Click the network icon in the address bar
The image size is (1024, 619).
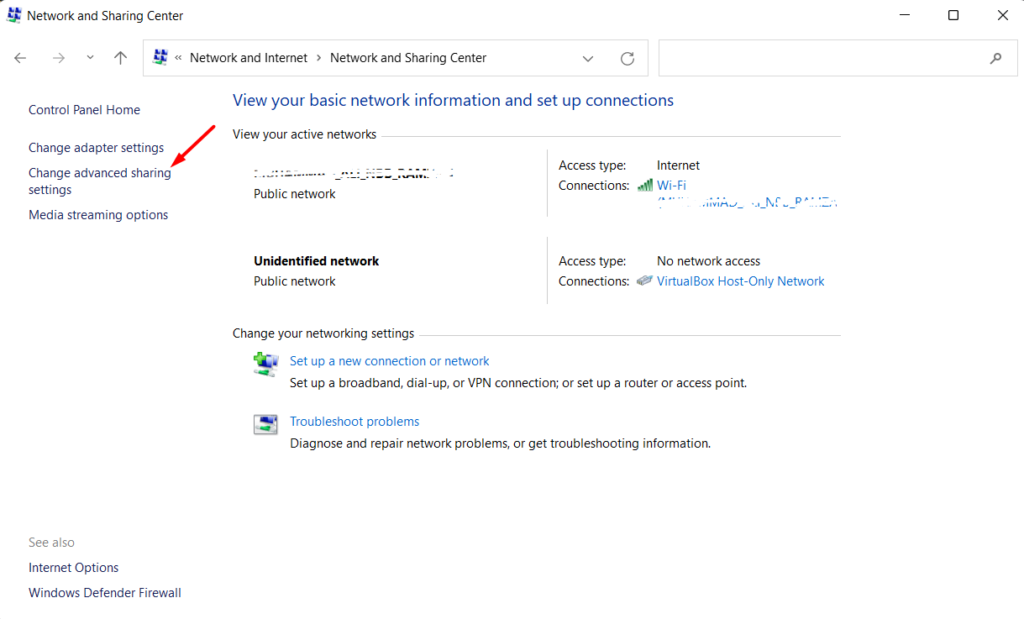[x=159, y=57]
